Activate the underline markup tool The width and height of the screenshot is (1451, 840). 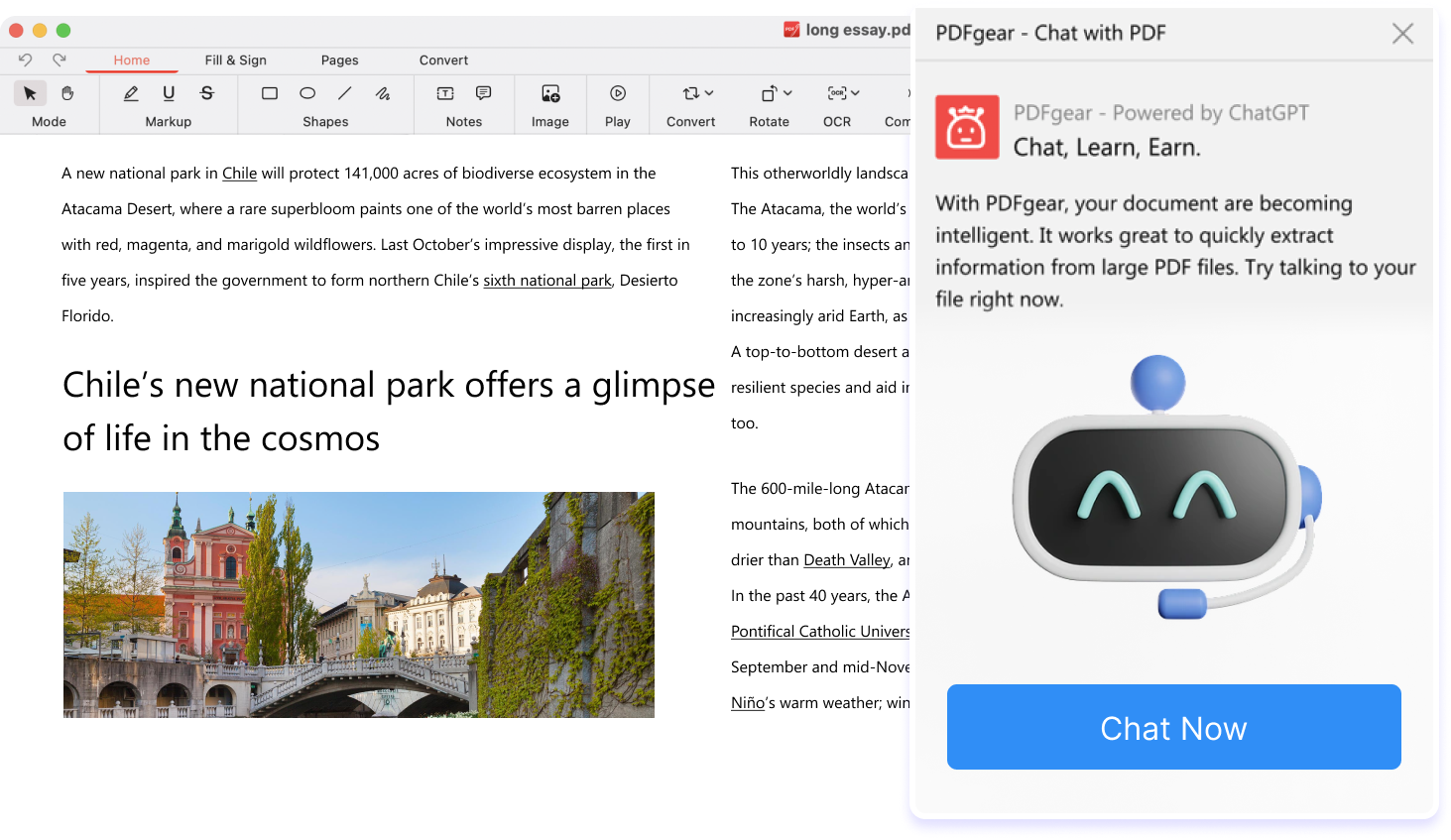169,93
